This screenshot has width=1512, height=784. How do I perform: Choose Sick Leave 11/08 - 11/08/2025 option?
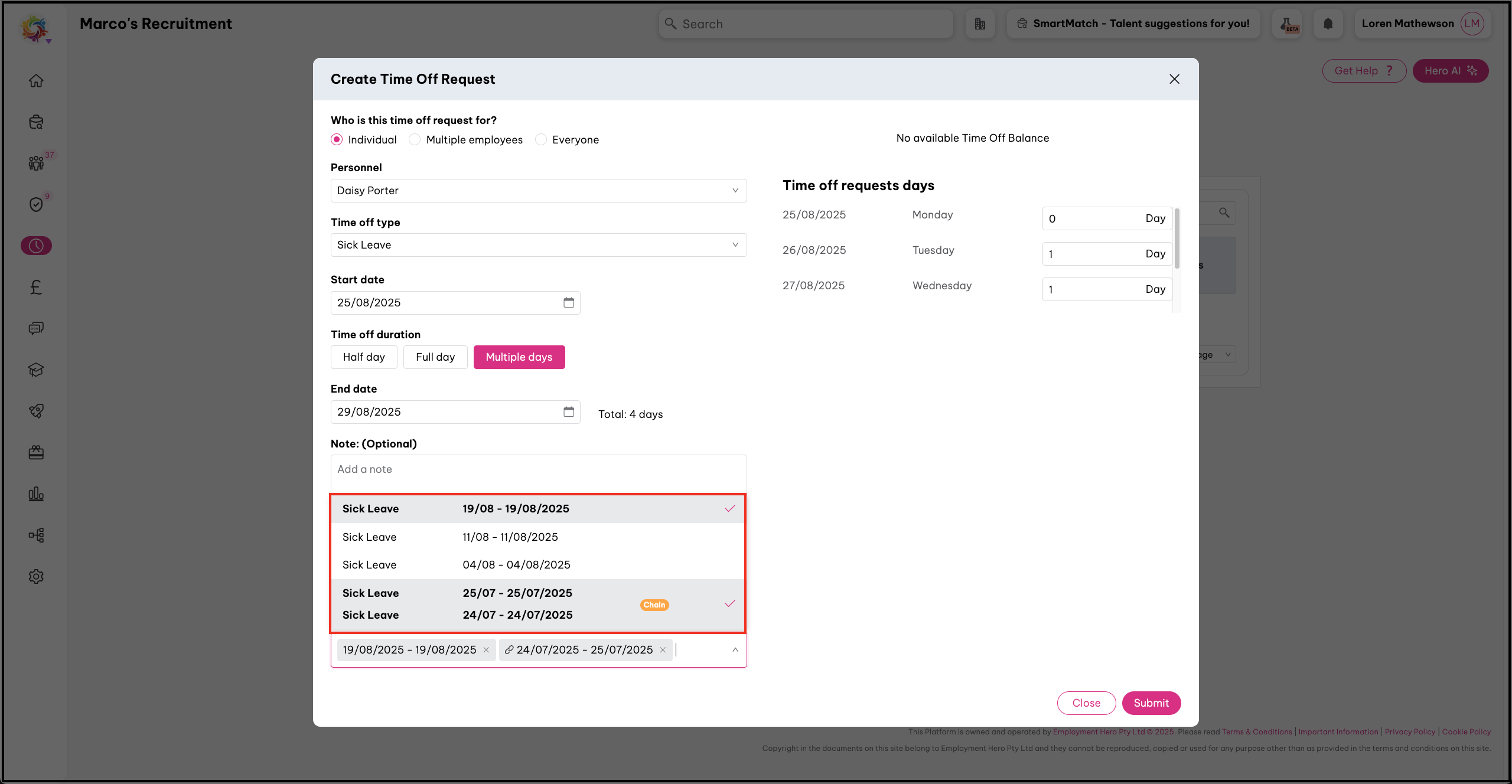coord(537,537)
